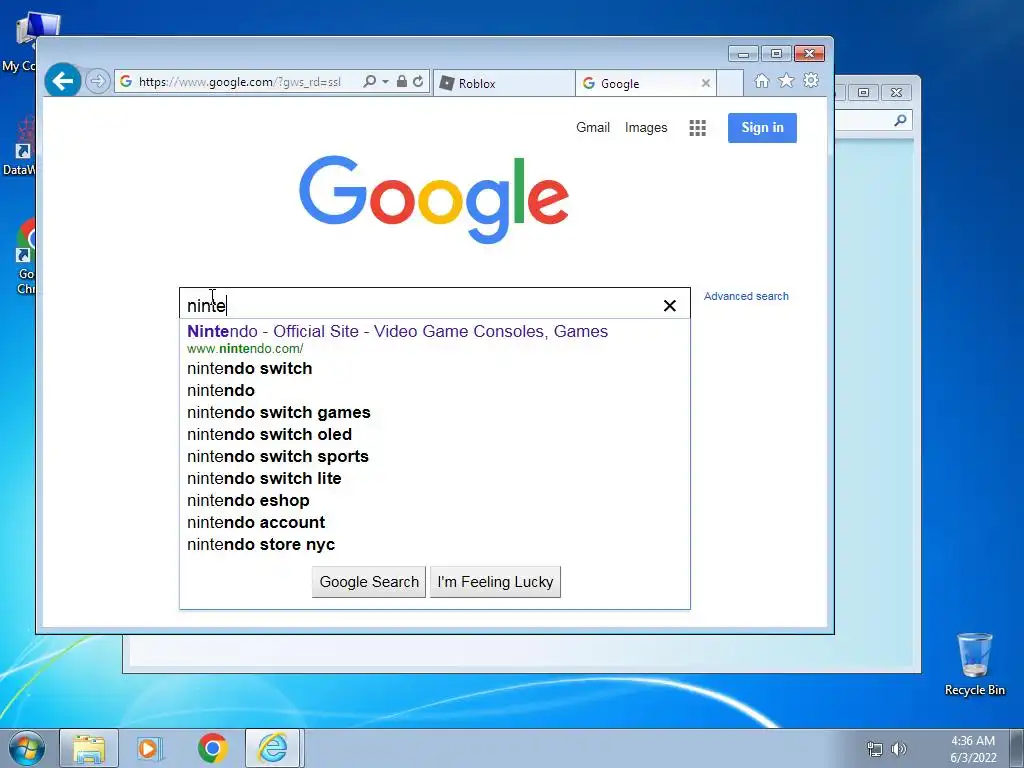Close the Google browser window
This screenshot has width=1024, height=768.
(x=810, y=54)
